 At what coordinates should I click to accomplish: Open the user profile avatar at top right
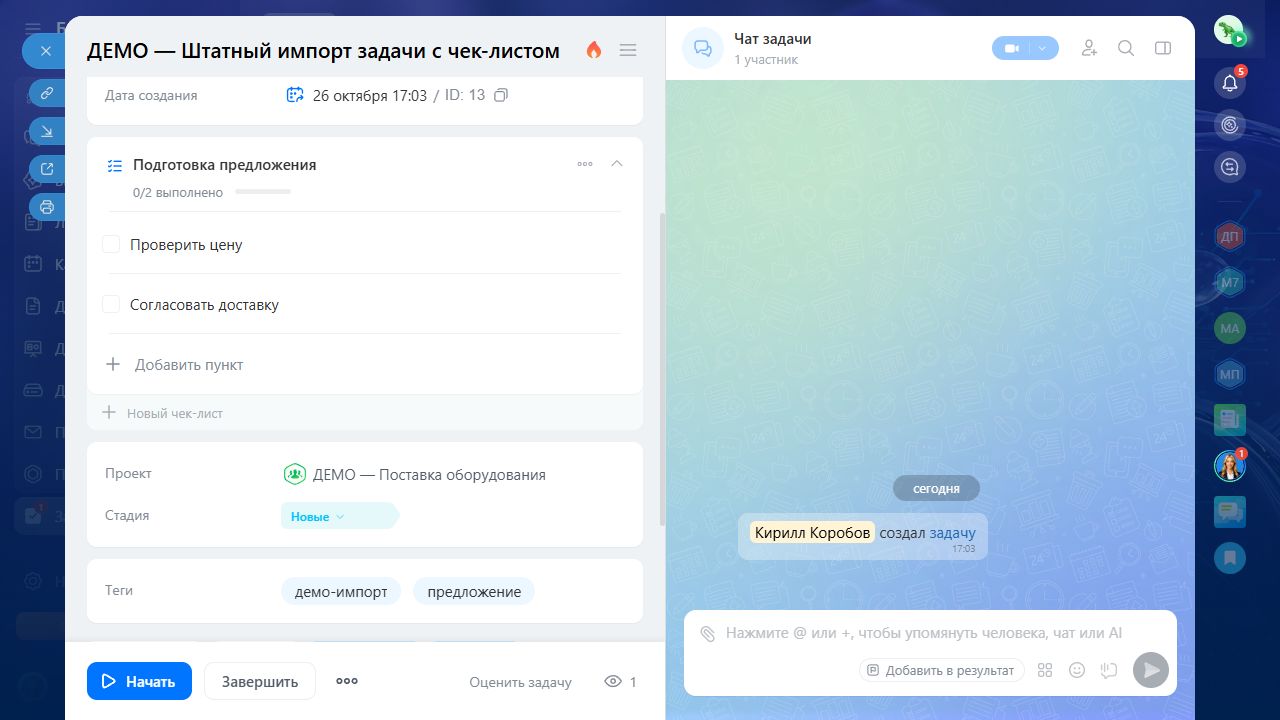click(1230, 31)
